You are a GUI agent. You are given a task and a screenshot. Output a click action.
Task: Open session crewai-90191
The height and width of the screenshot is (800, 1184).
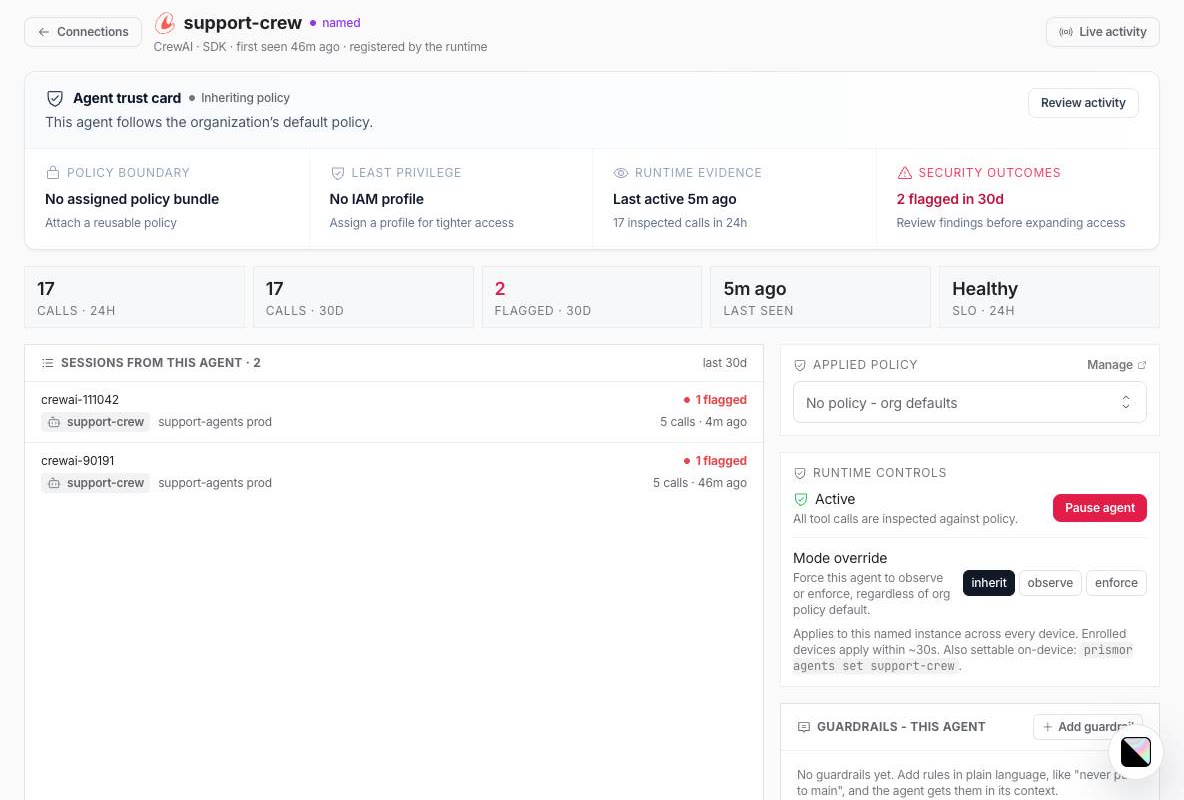[x=393, y=473]
